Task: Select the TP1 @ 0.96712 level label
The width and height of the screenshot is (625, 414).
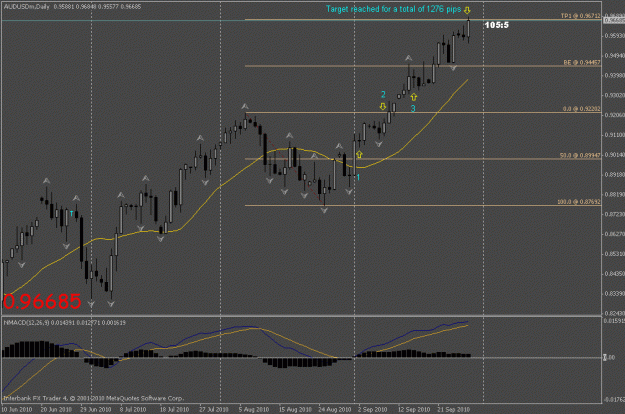Action: coord(580,16)
